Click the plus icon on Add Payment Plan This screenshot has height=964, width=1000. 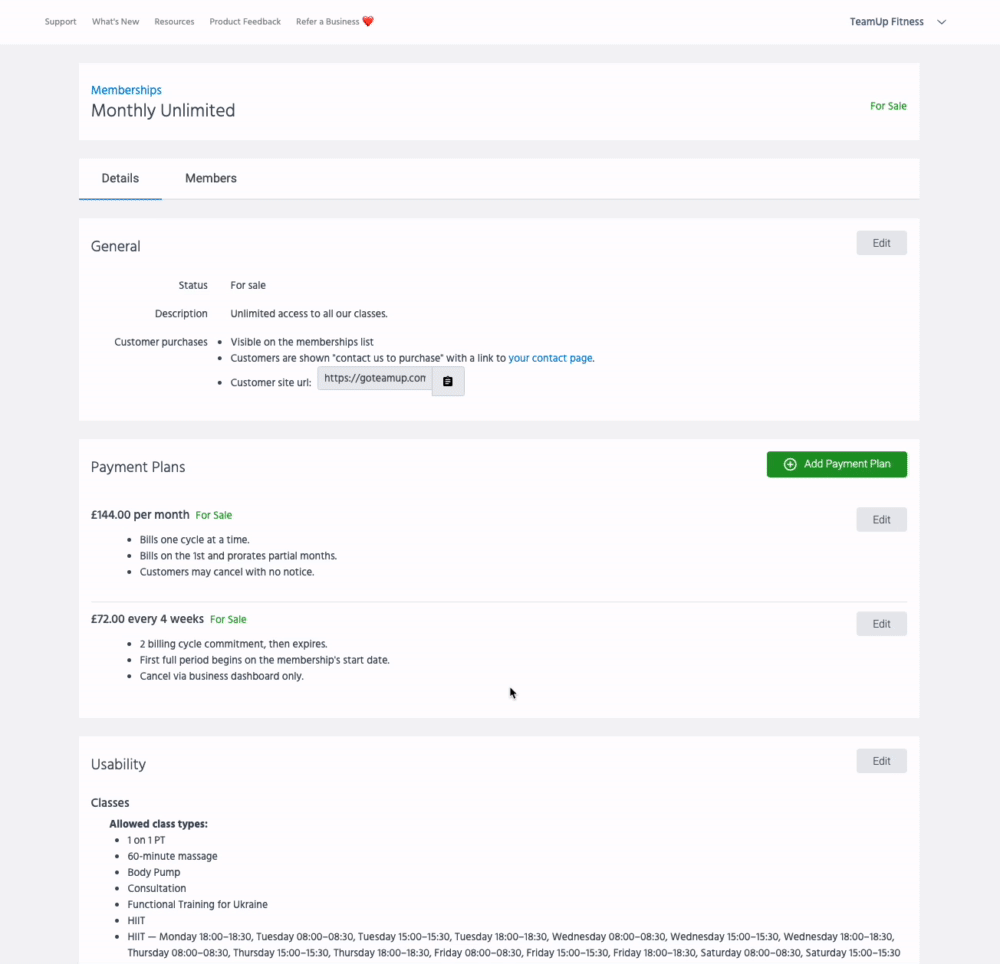point(790,464)
